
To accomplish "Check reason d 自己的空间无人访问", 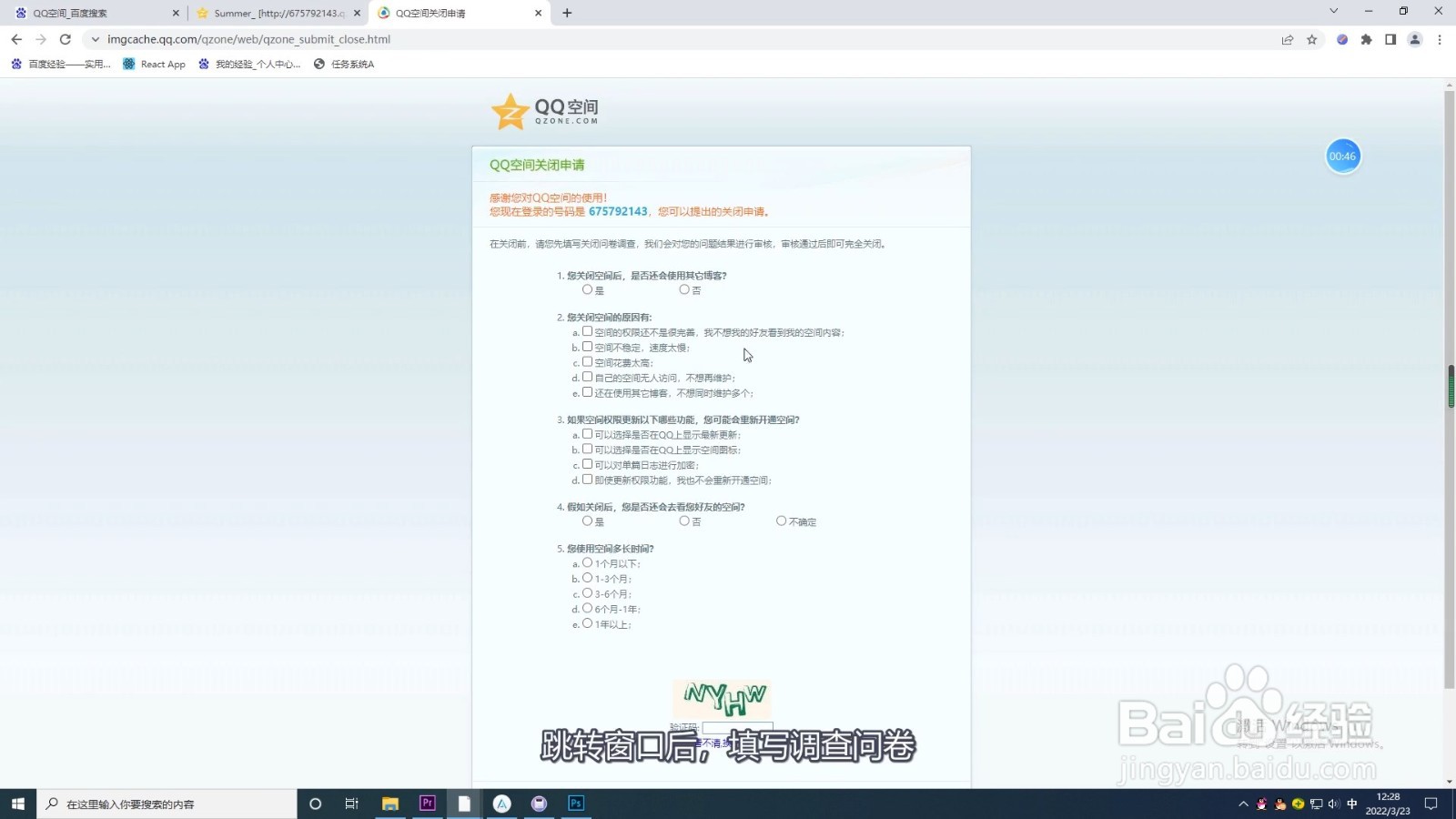I will click(x=587, y=377).
